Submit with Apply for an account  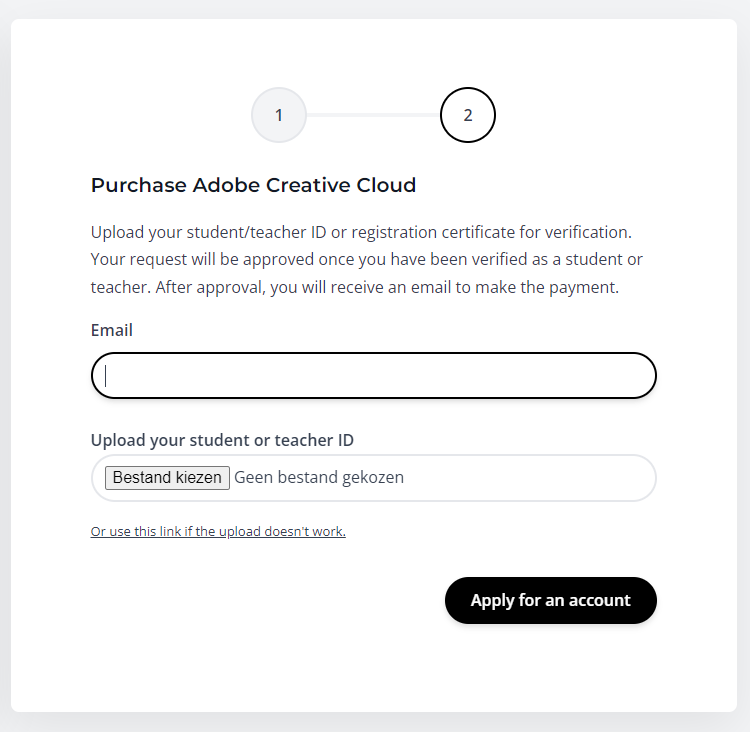pyautogui.click(x=551, y=600)
